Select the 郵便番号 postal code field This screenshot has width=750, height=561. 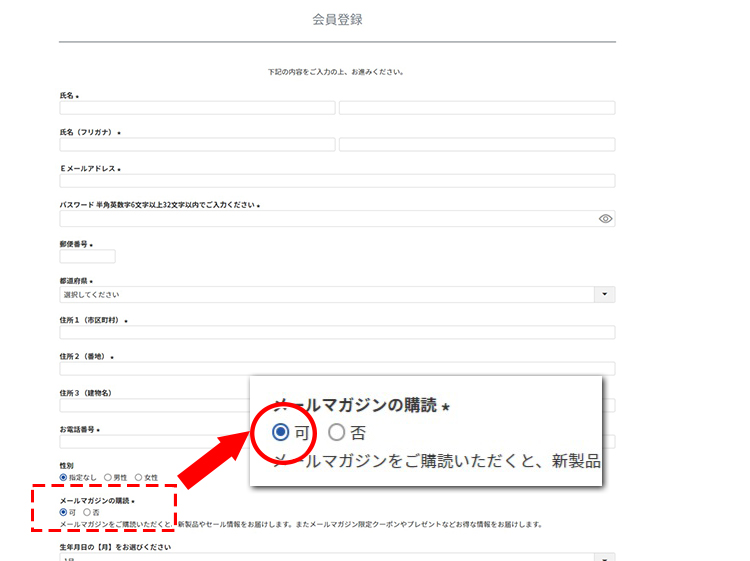(88, 256)
